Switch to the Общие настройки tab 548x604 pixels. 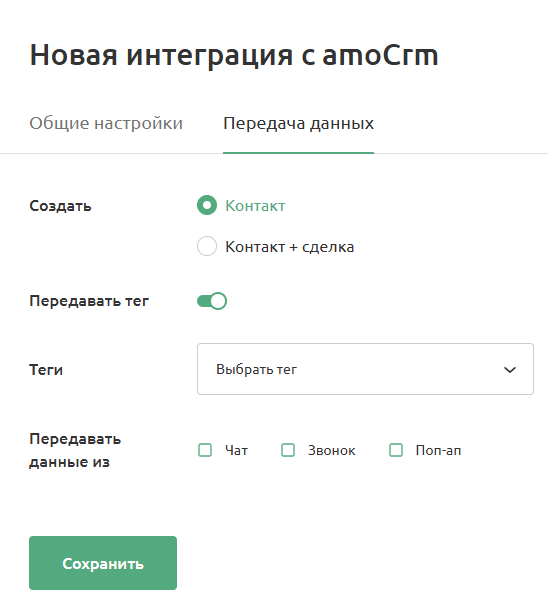pos(106,123)
